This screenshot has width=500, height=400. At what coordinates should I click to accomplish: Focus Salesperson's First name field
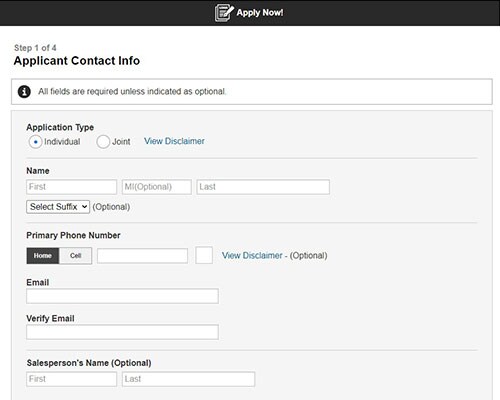[x=72, y=379]
